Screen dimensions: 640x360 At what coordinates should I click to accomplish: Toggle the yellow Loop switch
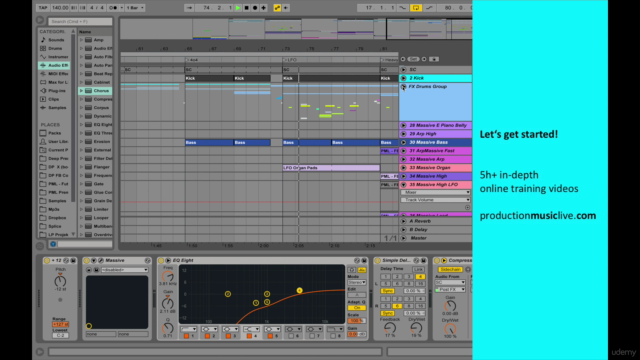416,8
